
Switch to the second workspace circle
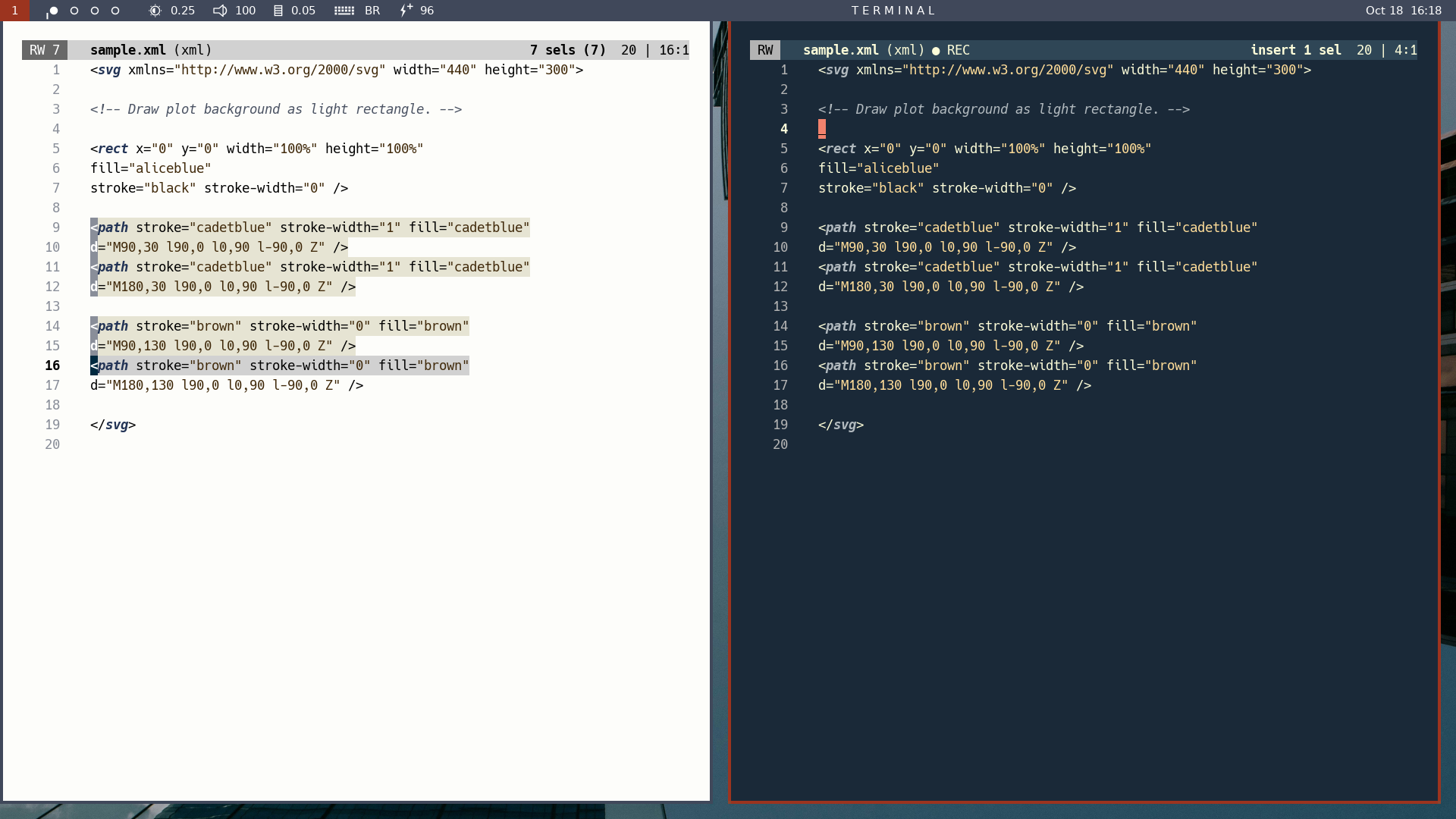[74, 11]
